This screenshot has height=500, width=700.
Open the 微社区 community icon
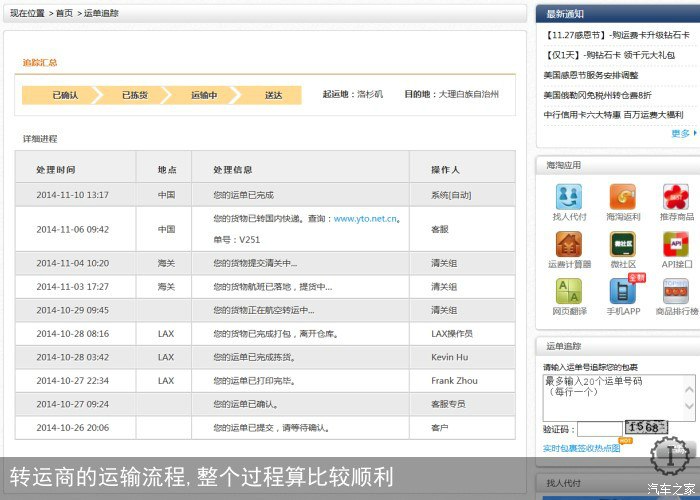[623, 244]
